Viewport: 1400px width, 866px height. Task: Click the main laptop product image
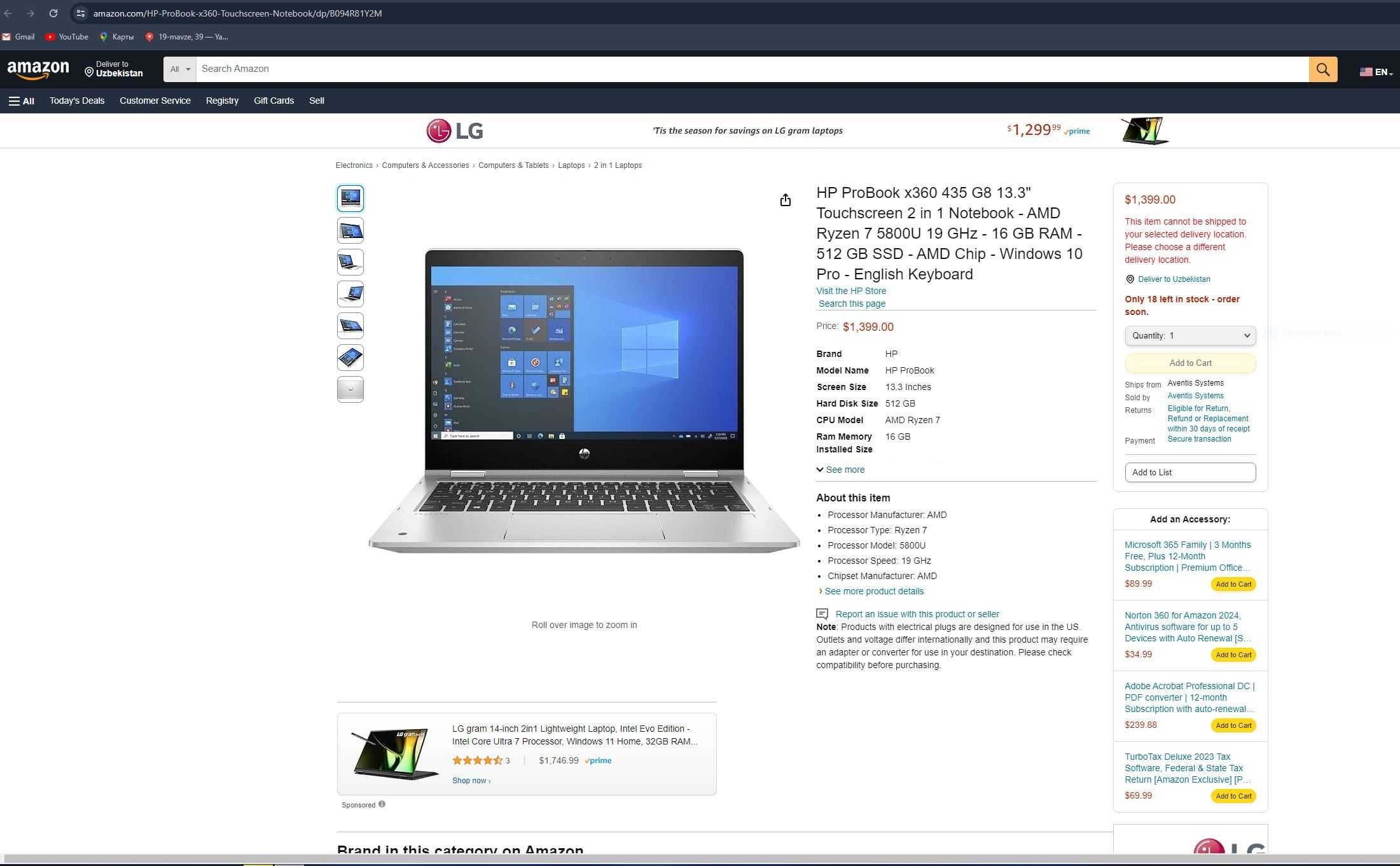[x=584, y=401]
